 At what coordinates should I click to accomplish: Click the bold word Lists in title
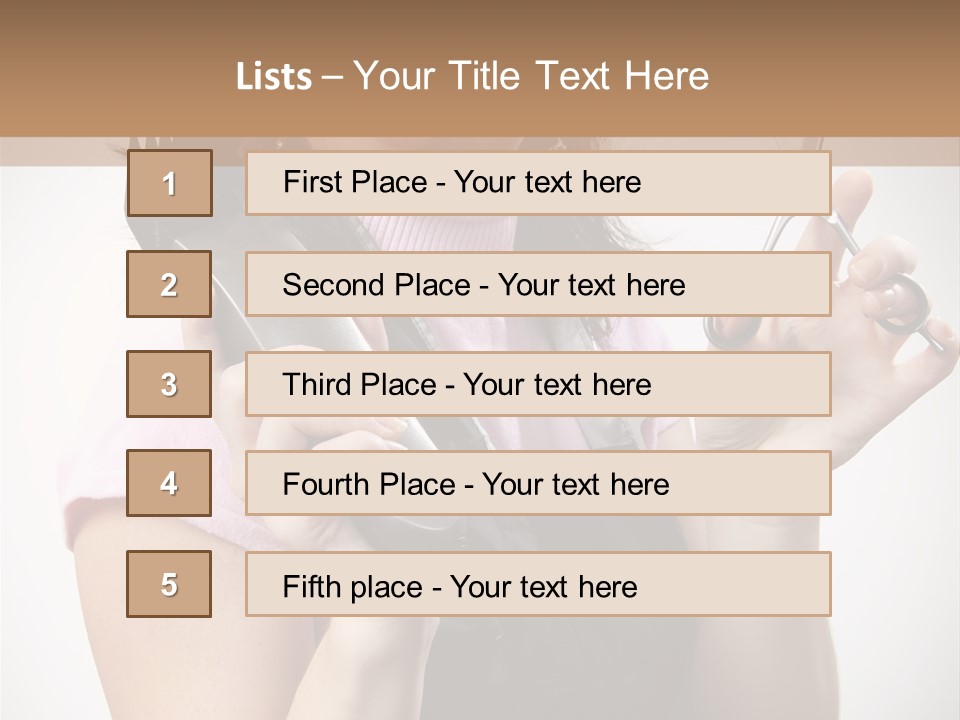273,77
